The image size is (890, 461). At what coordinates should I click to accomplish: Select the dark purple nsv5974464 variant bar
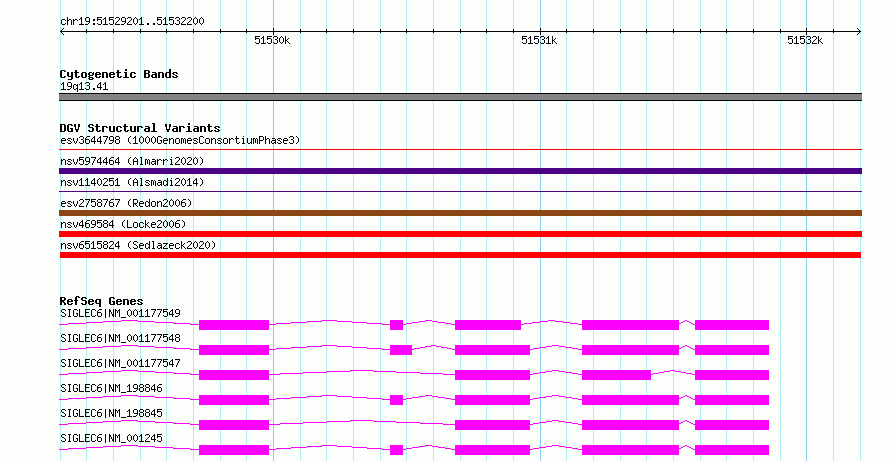point(460,171)
